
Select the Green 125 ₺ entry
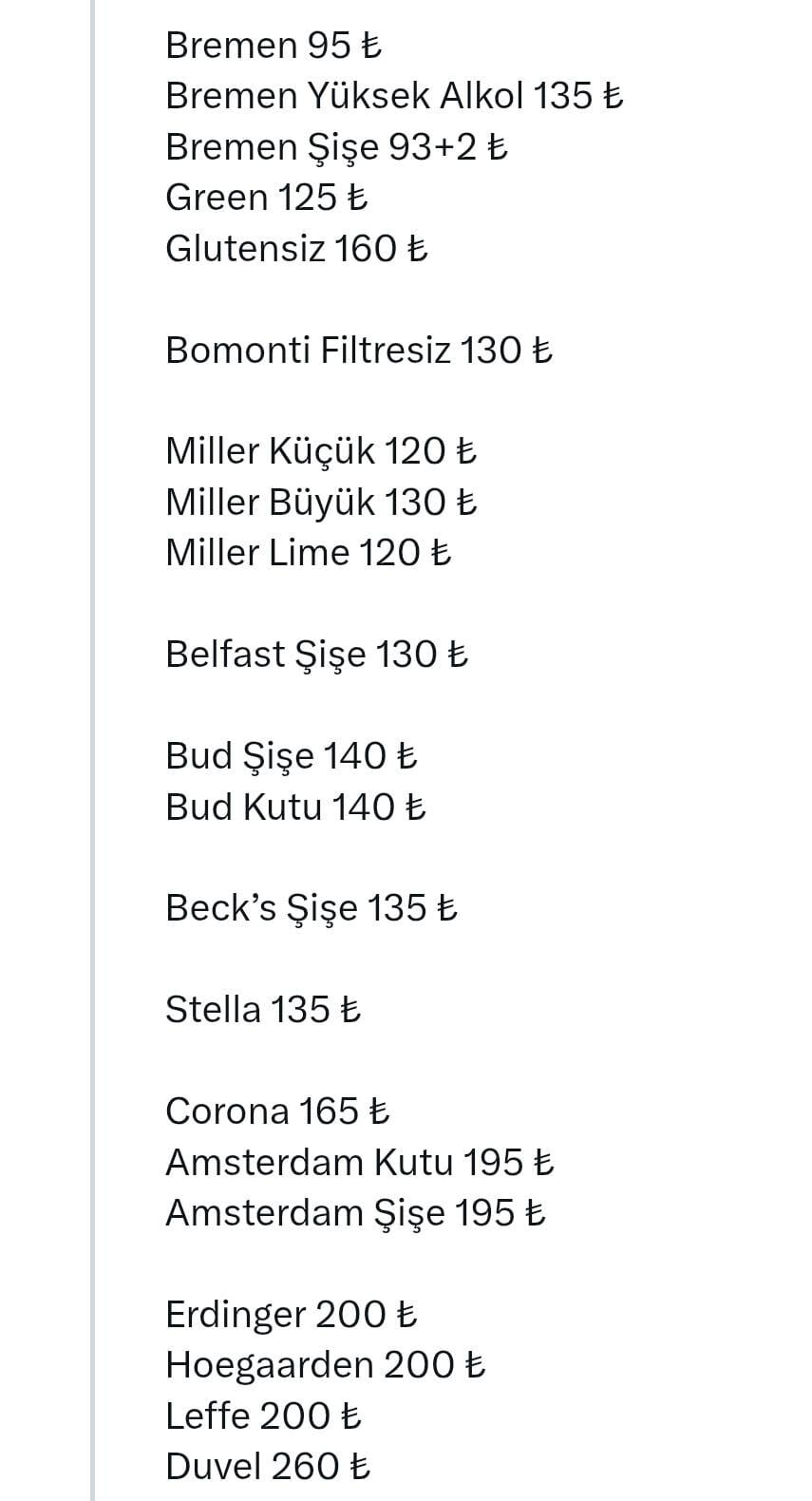point(266,198)
